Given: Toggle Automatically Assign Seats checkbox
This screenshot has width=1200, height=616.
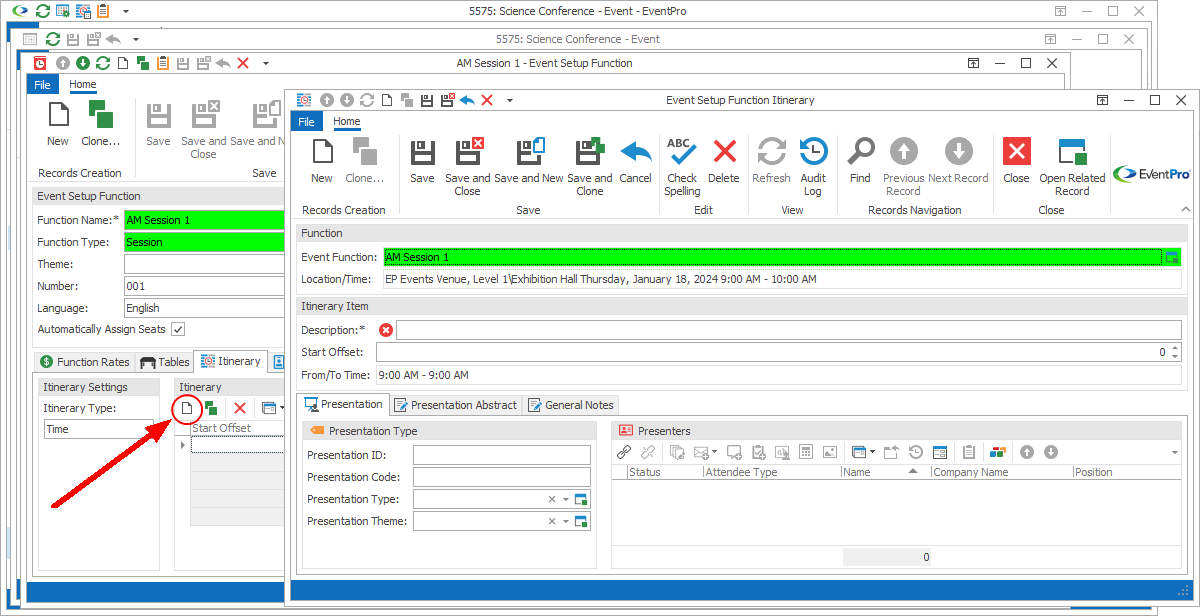Looking at the screenshot, I should [178, 329].
